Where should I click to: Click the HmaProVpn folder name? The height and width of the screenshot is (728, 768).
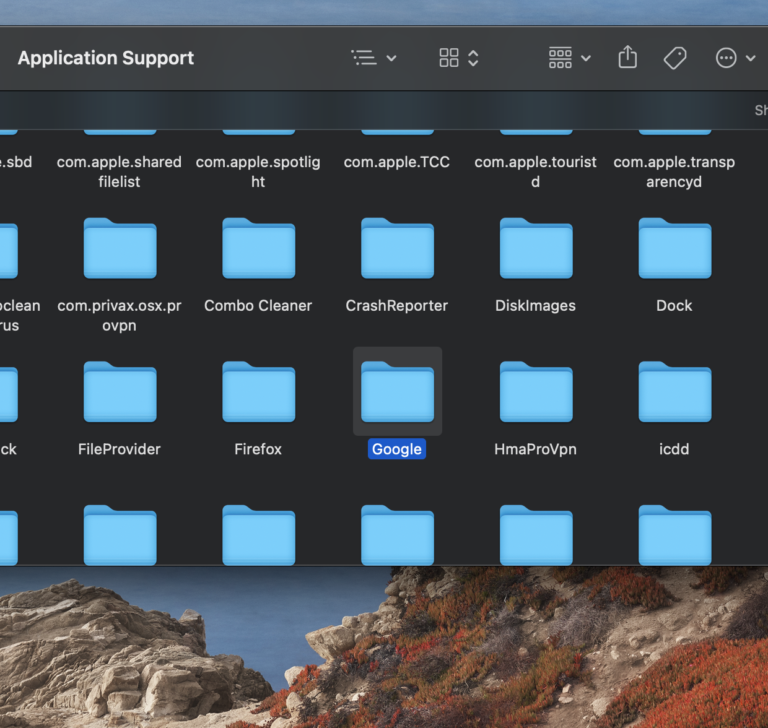[535, 449]
